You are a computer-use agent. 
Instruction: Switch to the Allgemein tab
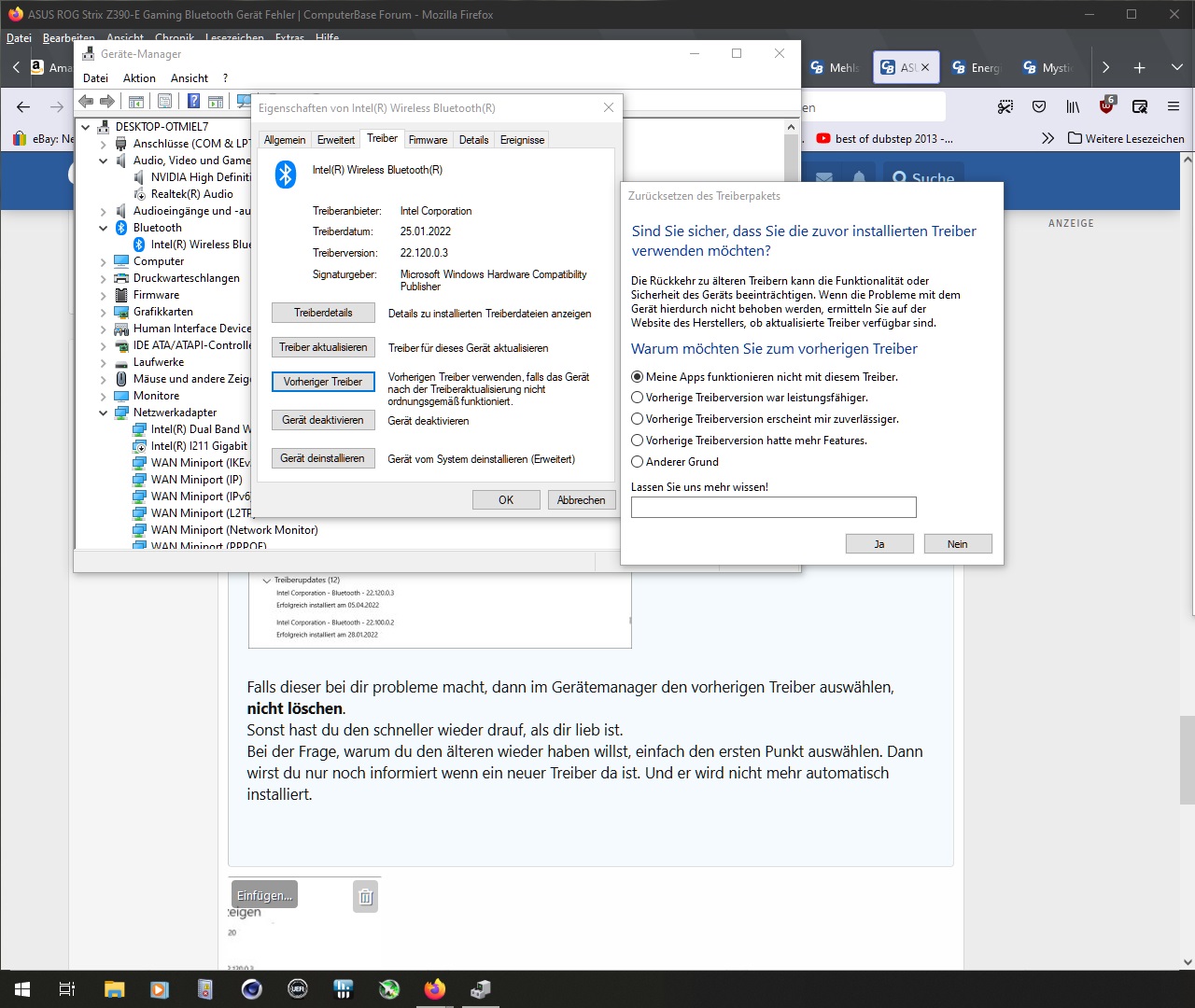click(285, 140)
